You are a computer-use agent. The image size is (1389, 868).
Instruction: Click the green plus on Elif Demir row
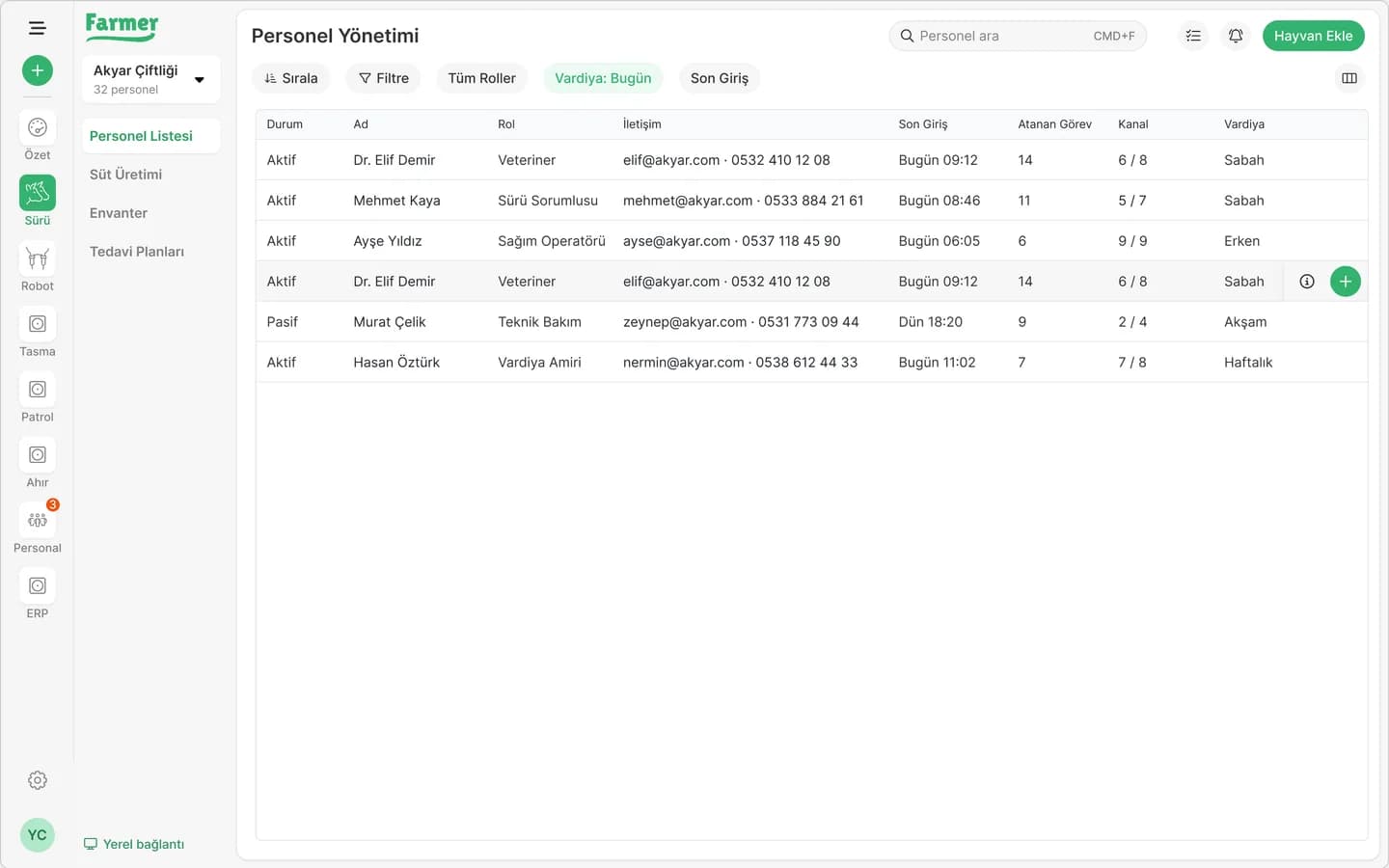coord(1345,282)
